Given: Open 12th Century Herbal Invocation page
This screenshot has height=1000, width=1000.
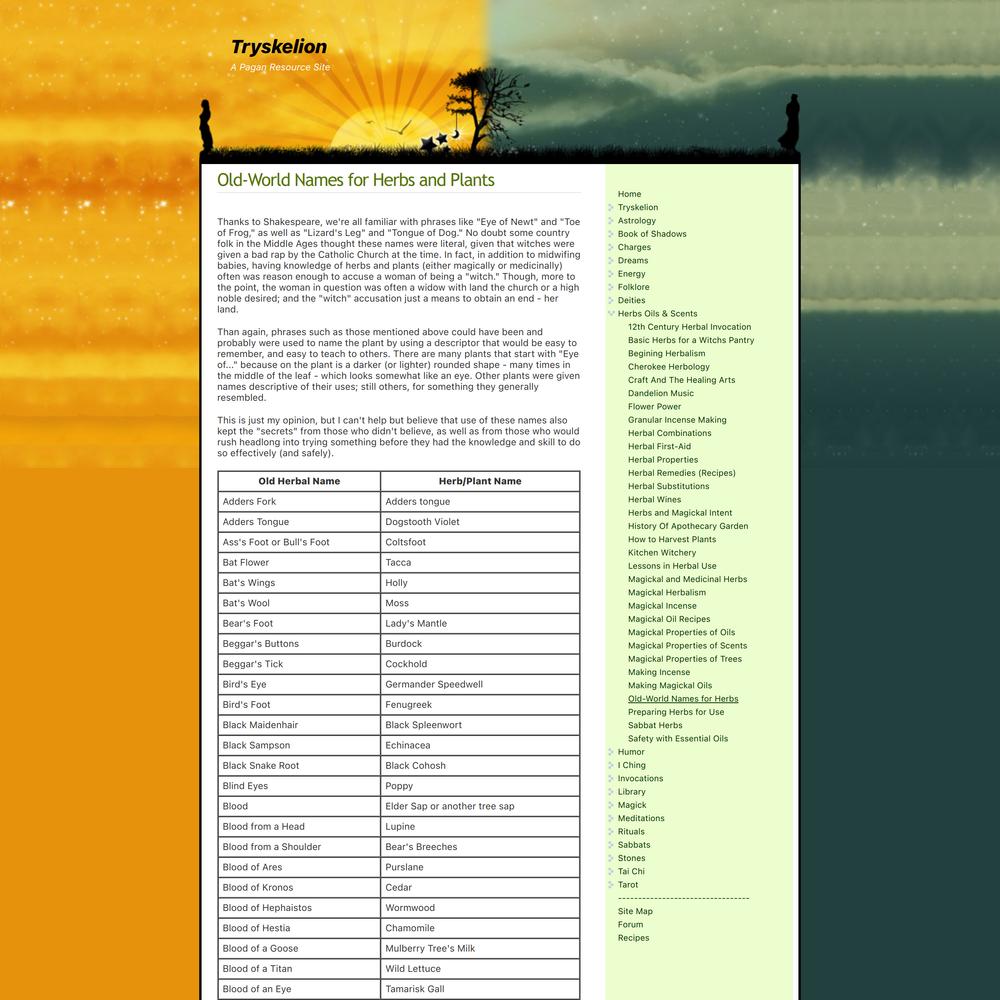Looking at the screenshot, I should point(689,327).
